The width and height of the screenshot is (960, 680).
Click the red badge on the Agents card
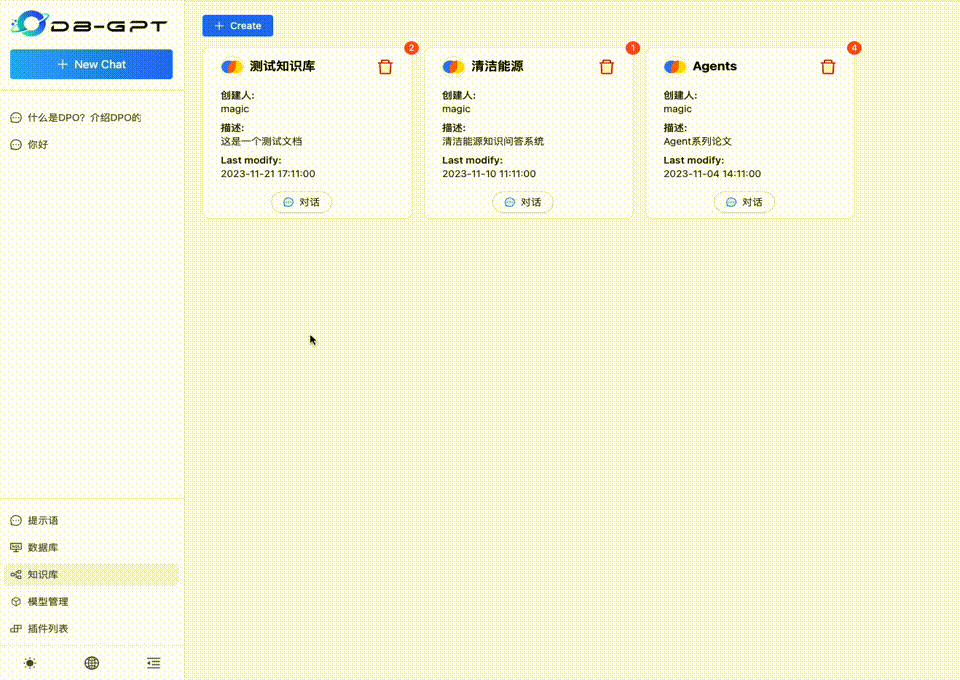click(854, 47)
